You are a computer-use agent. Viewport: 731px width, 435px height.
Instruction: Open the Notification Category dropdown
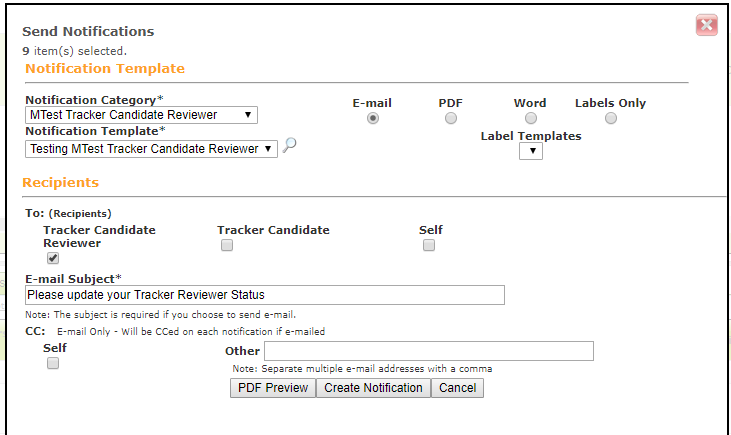click(x=141, y=115)
